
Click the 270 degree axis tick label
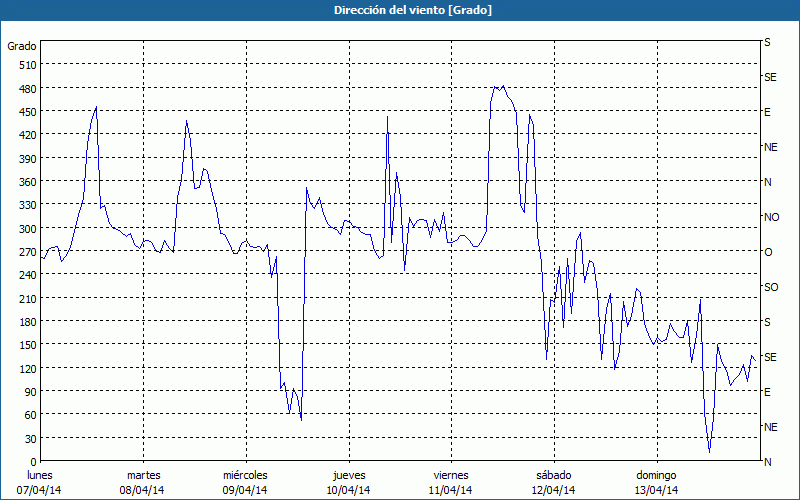26,252
